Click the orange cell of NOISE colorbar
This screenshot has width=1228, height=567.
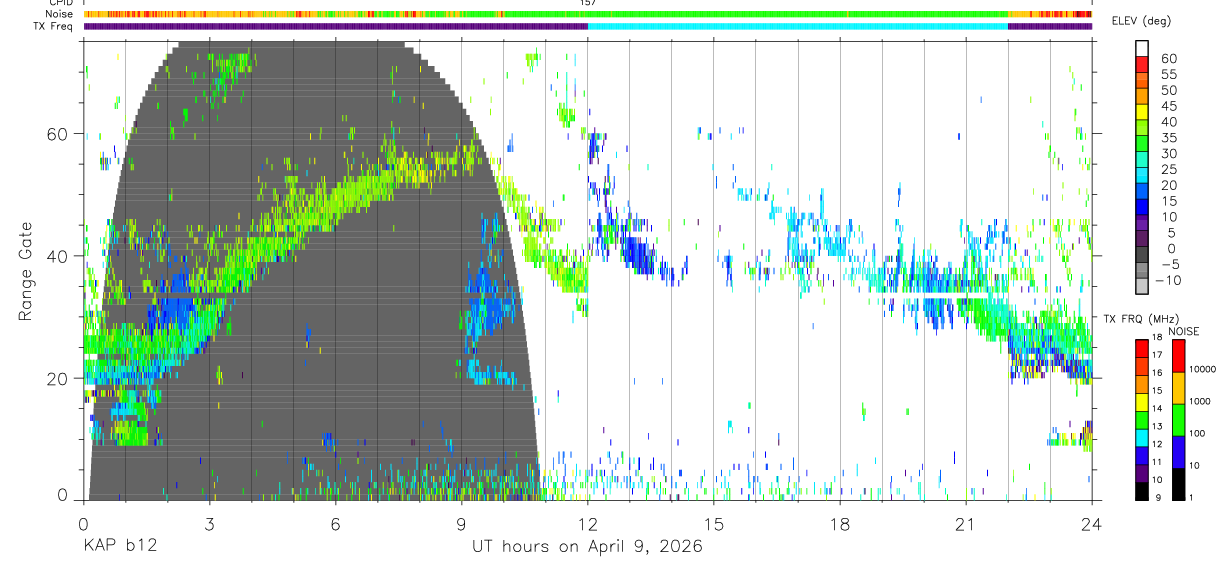pyautogui.click(x=1178, y=388)
